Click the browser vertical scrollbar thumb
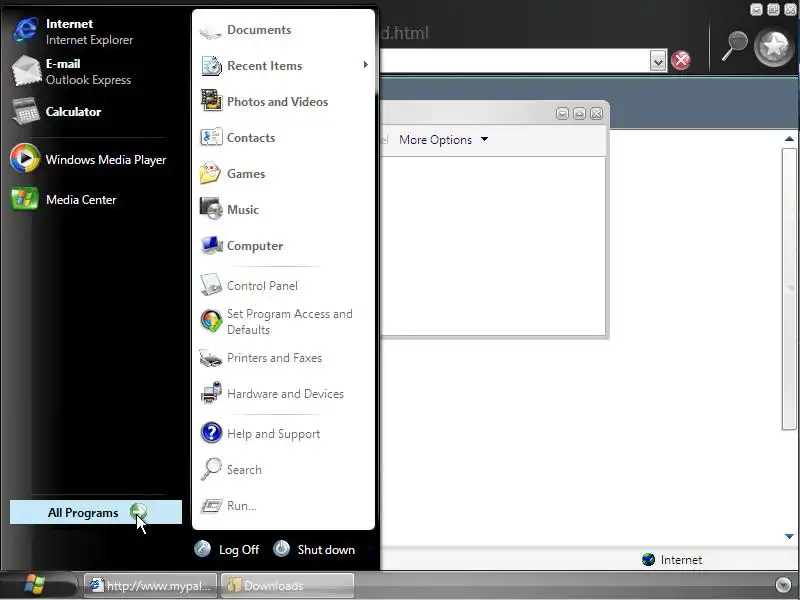Image resolution: width=800 pixels, height=600 pixels. pos(789,289)
